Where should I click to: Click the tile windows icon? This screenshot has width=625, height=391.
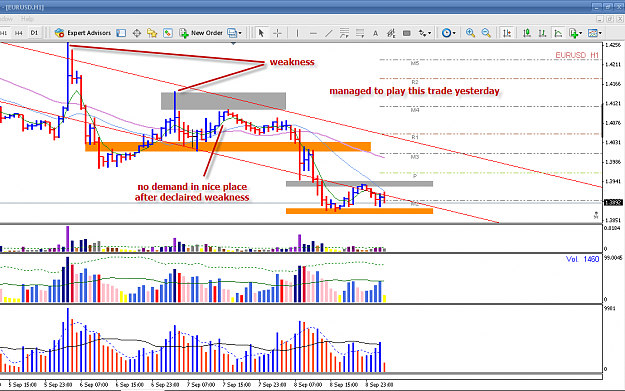tap(232, 33)
